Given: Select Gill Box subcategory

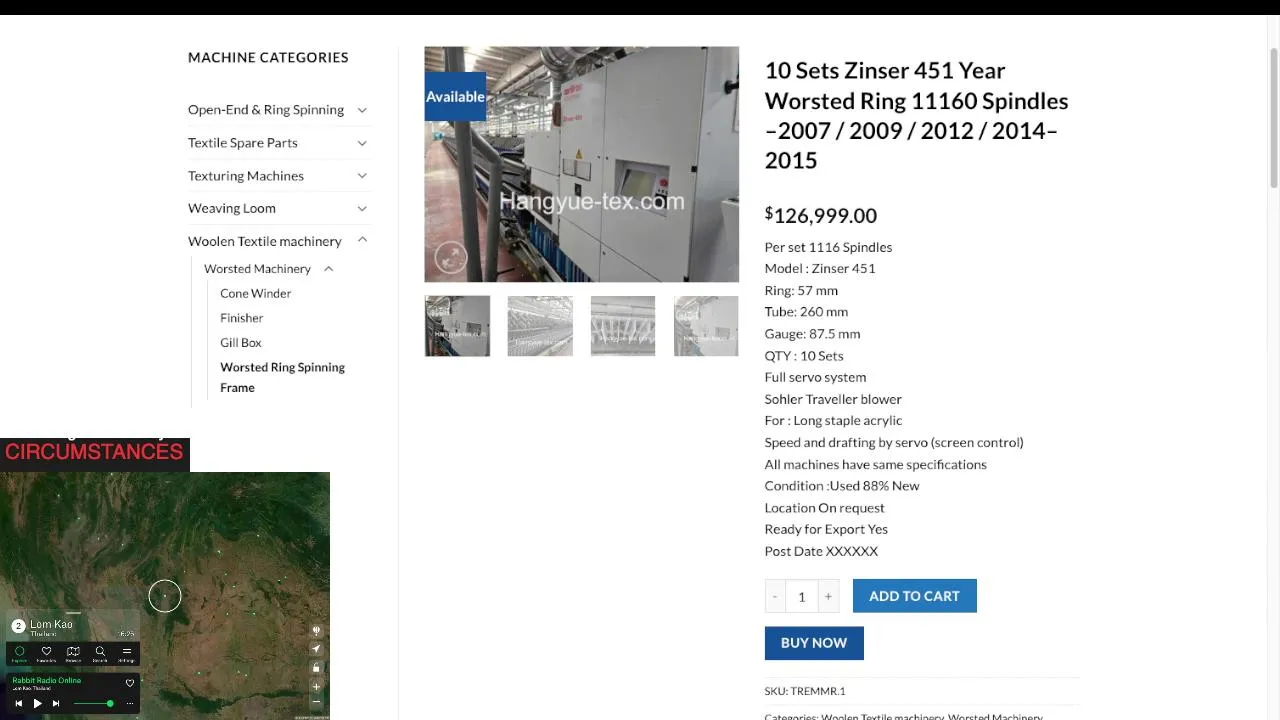Looking at the screenshot, I should tap(241, 342).
